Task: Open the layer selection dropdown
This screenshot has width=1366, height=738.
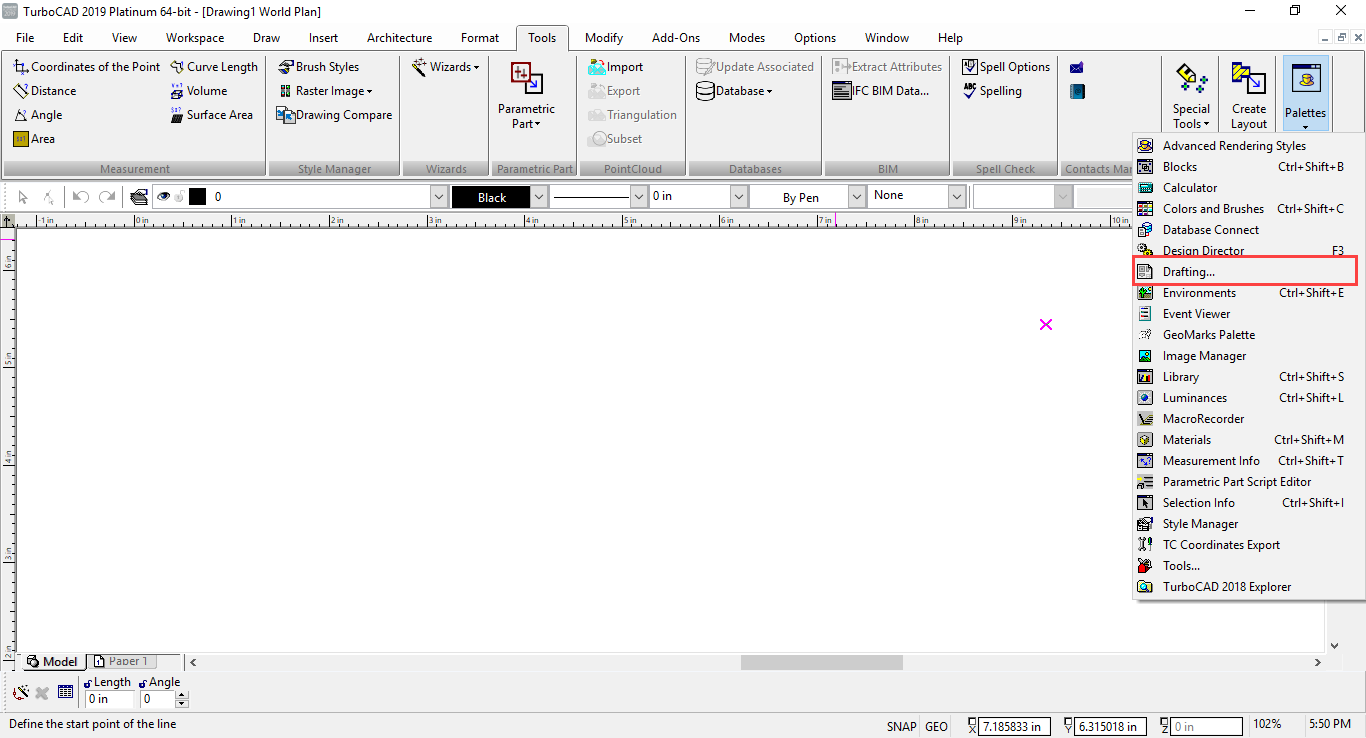Action: pyautogui.click(x=437, y=197)
